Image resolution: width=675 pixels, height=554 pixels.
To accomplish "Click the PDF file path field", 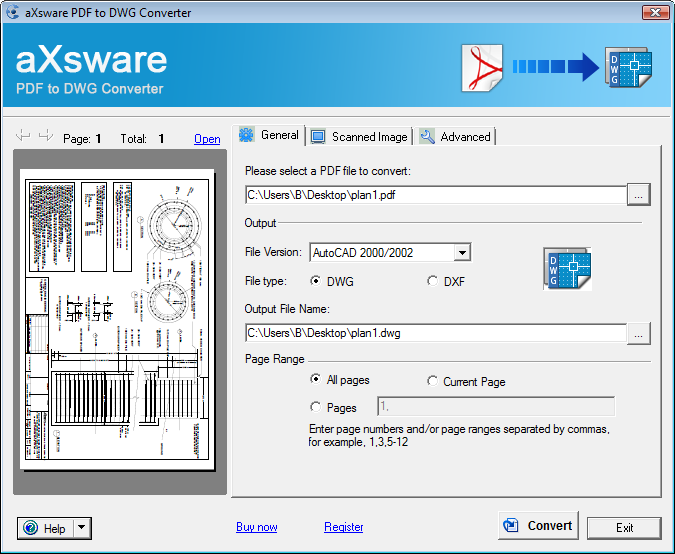I will pyautogui.click(x=436, y=195).
